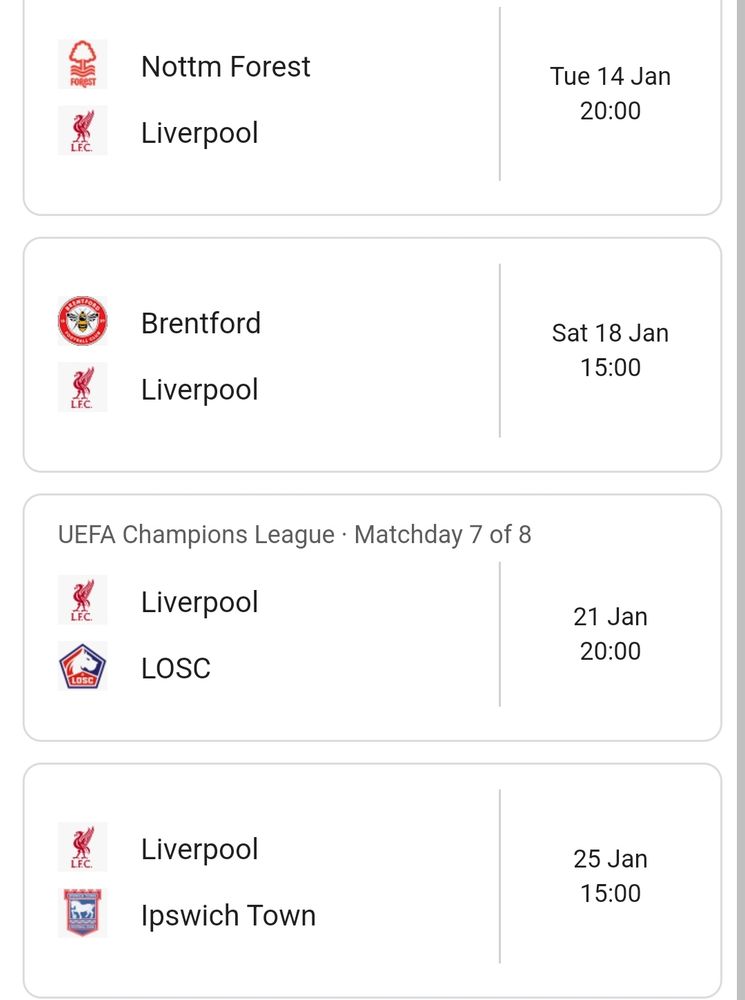Click the Tue 14 Jan 20:00 kickoff time
The image size is (745, 1000).
(x=610, y=93)
